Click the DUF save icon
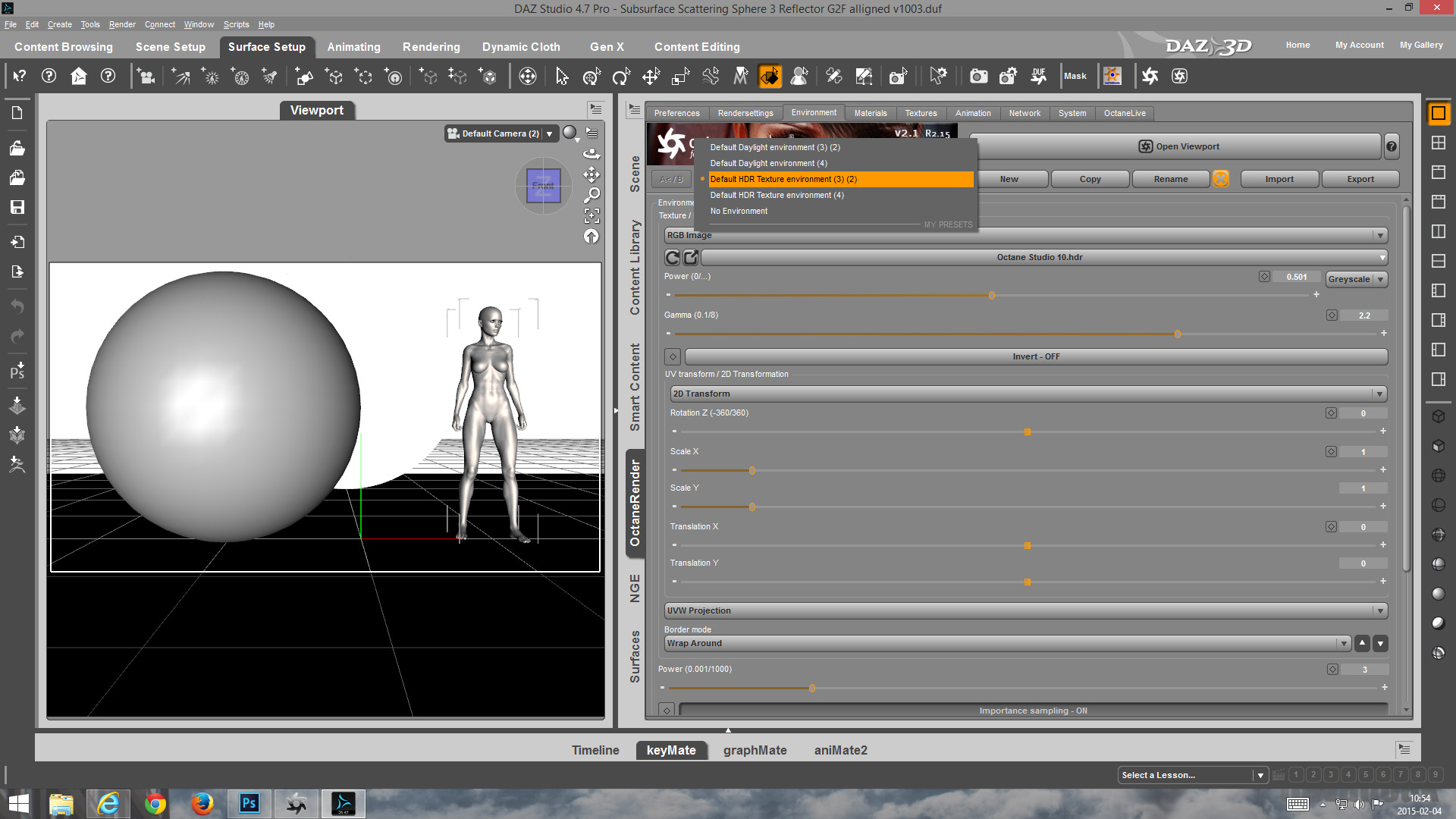 [1038, 76]
